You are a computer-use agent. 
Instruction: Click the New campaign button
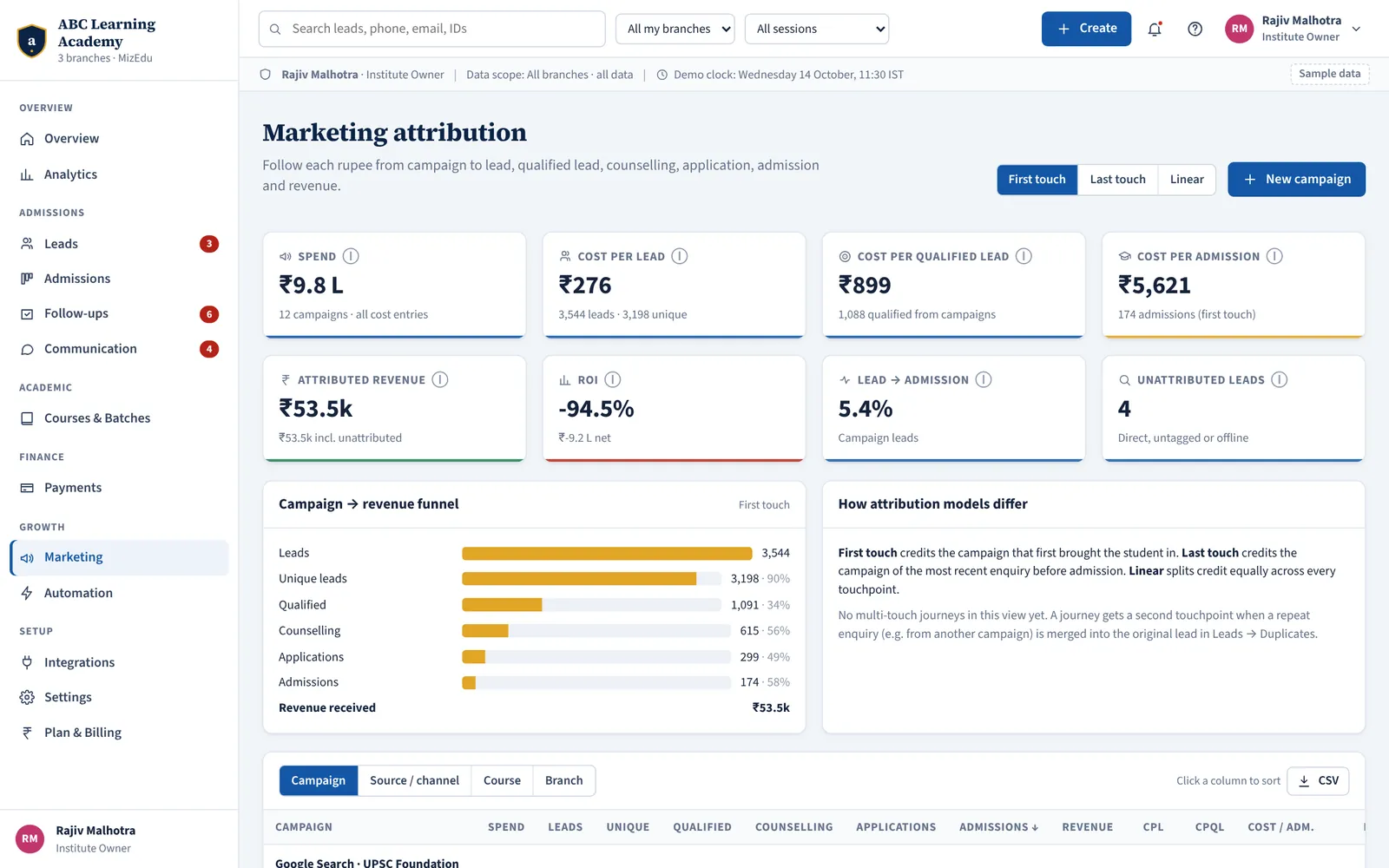click(x=1296, y=180)
